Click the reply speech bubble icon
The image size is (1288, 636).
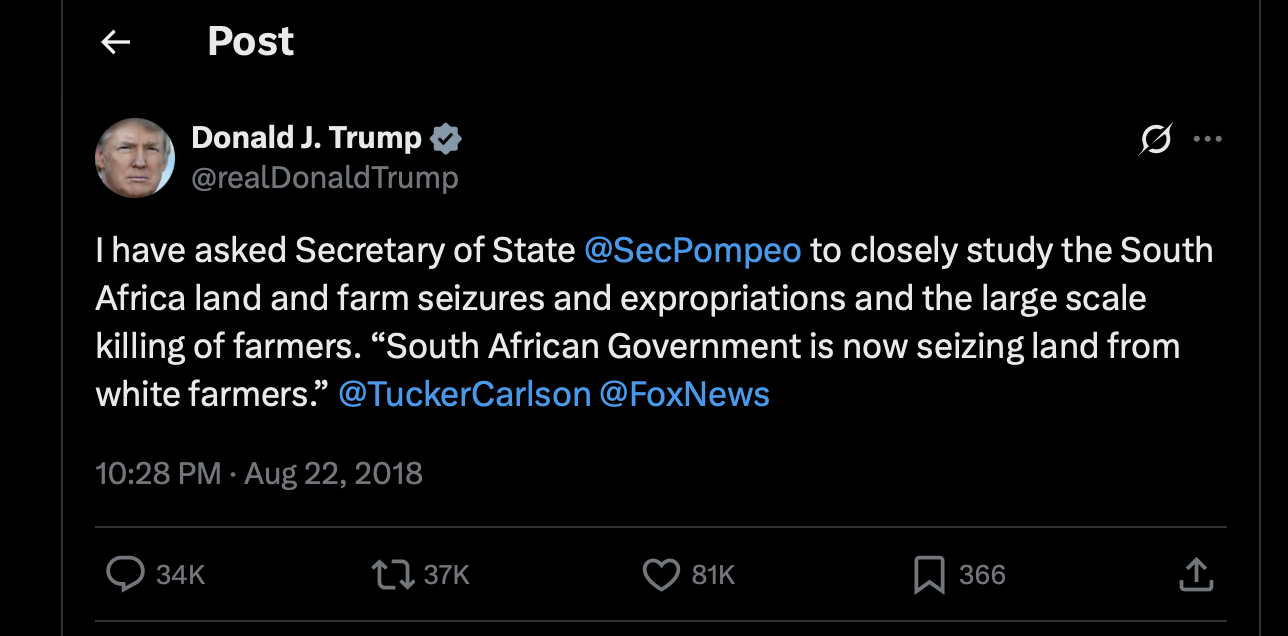pos(126,574)
